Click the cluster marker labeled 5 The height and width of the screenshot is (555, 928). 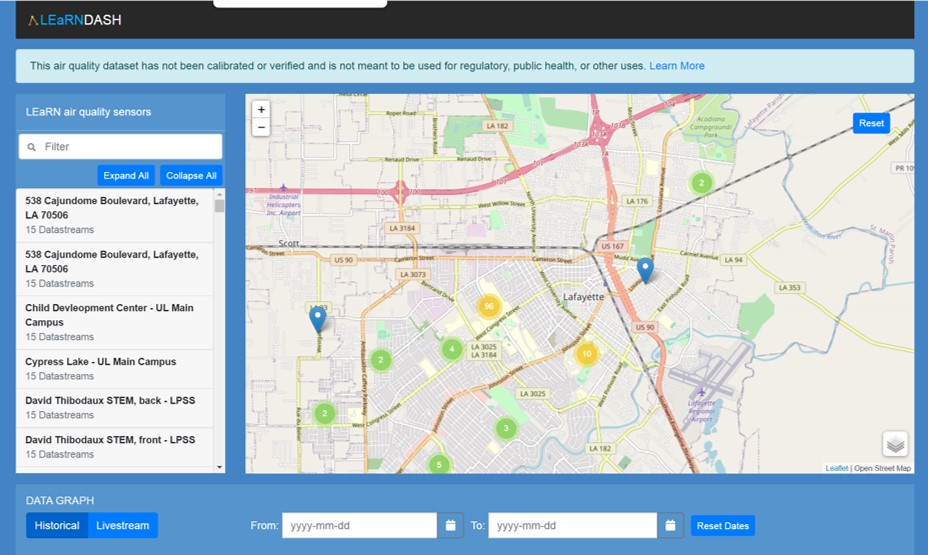click(x=439, y=464)
